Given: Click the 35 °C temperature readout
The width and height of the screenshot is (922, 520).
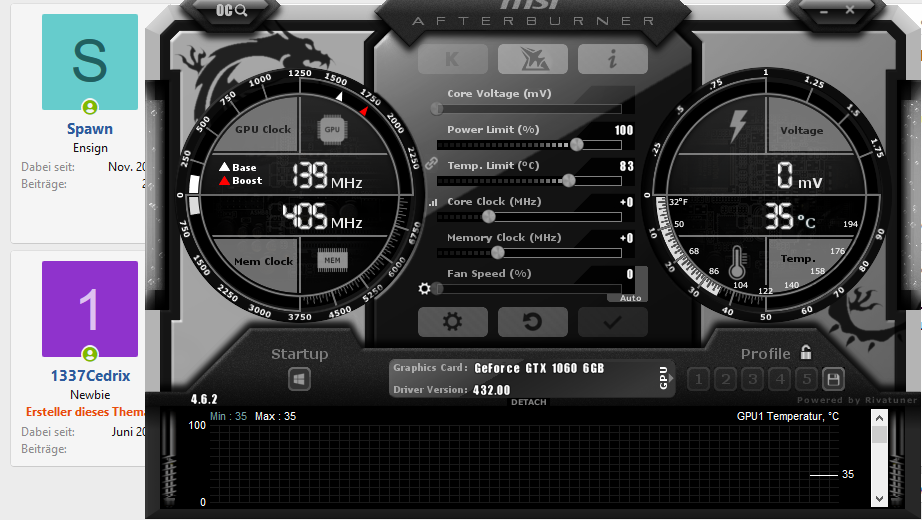Looking at the screenshot, I should click(790, 217).
